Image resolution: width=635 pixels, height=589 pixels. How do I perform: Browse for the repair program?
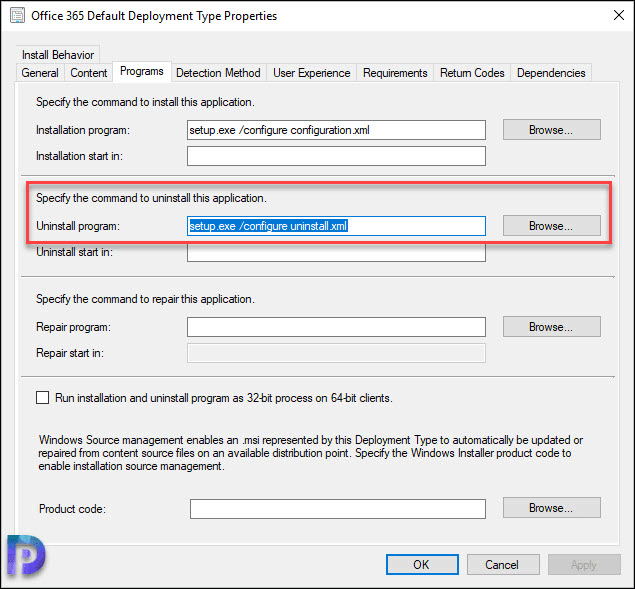click(x=552, y=327)
